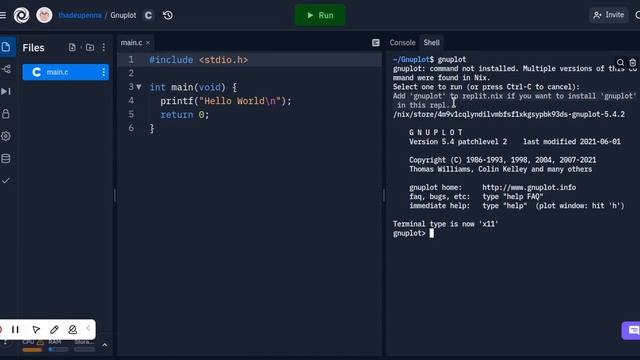Open the Debugger sidebar icon
This screenshot has height=360, width=640.
(6, 91)
